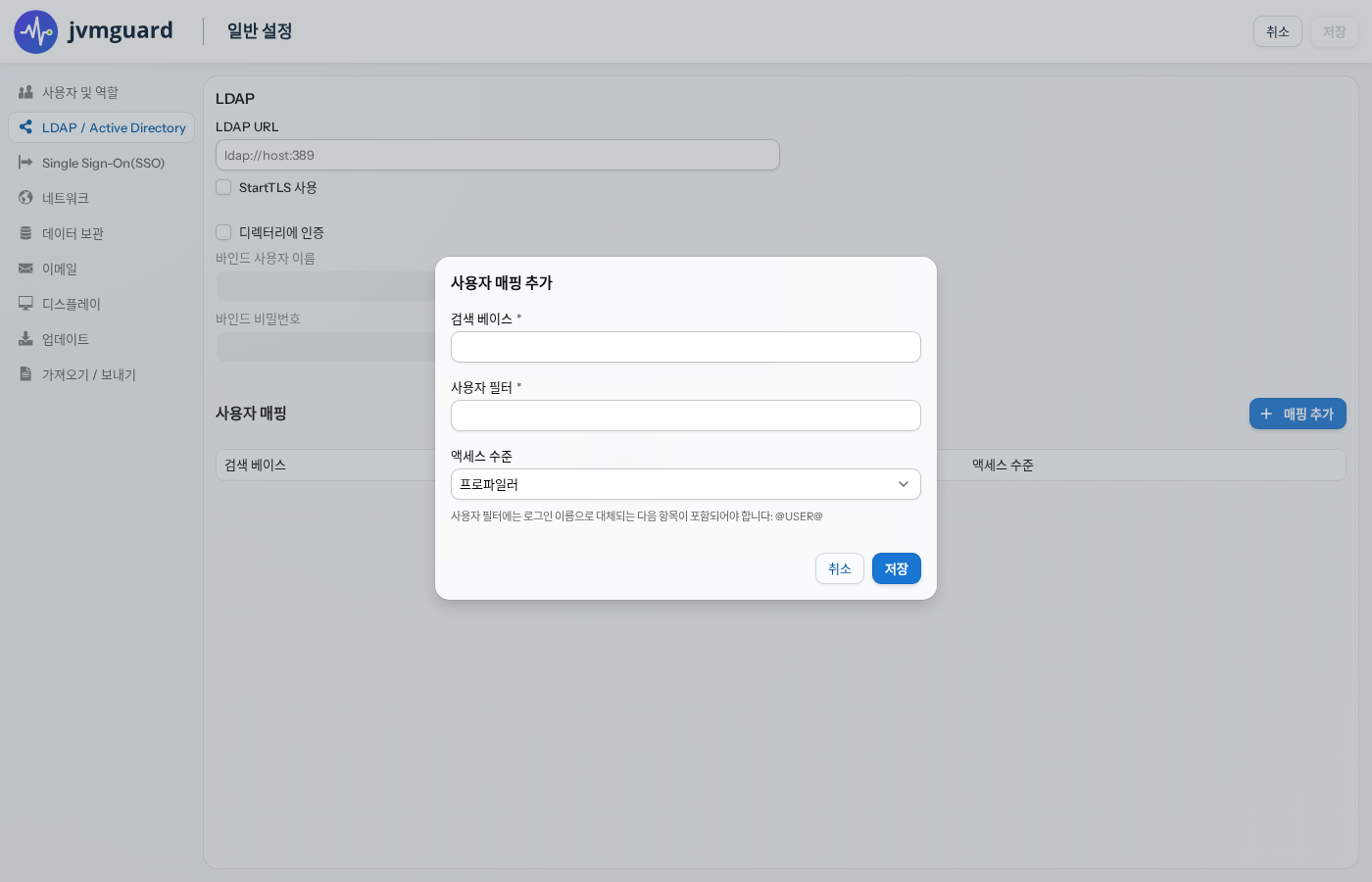1372x882 pixels.
Task: Click the data retention database icon
Action: 25,233
